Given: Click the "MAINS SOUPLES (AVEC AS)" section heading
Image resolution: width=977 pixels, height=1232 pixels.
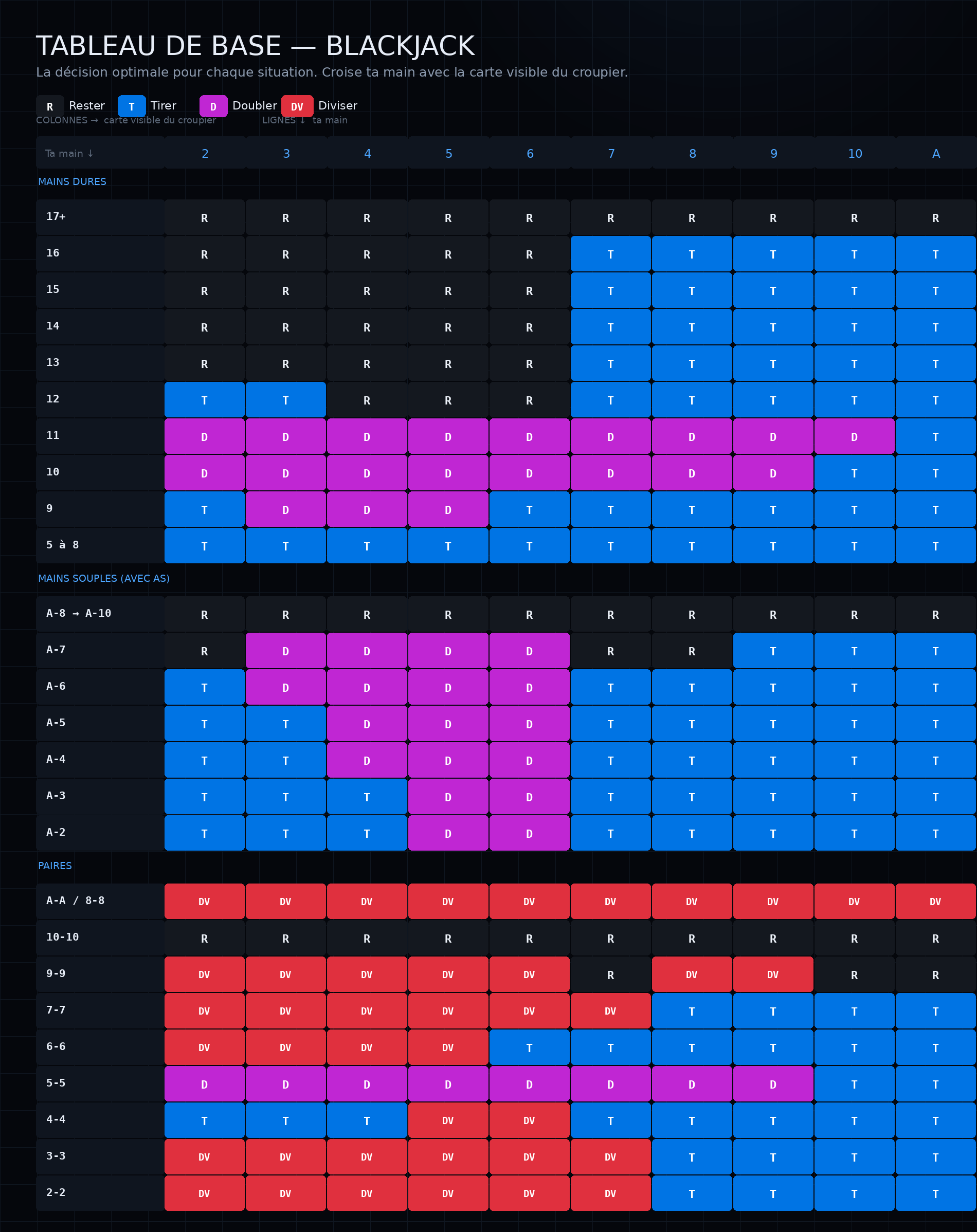Looking at the screenshot, I should (x=103, y=578).
